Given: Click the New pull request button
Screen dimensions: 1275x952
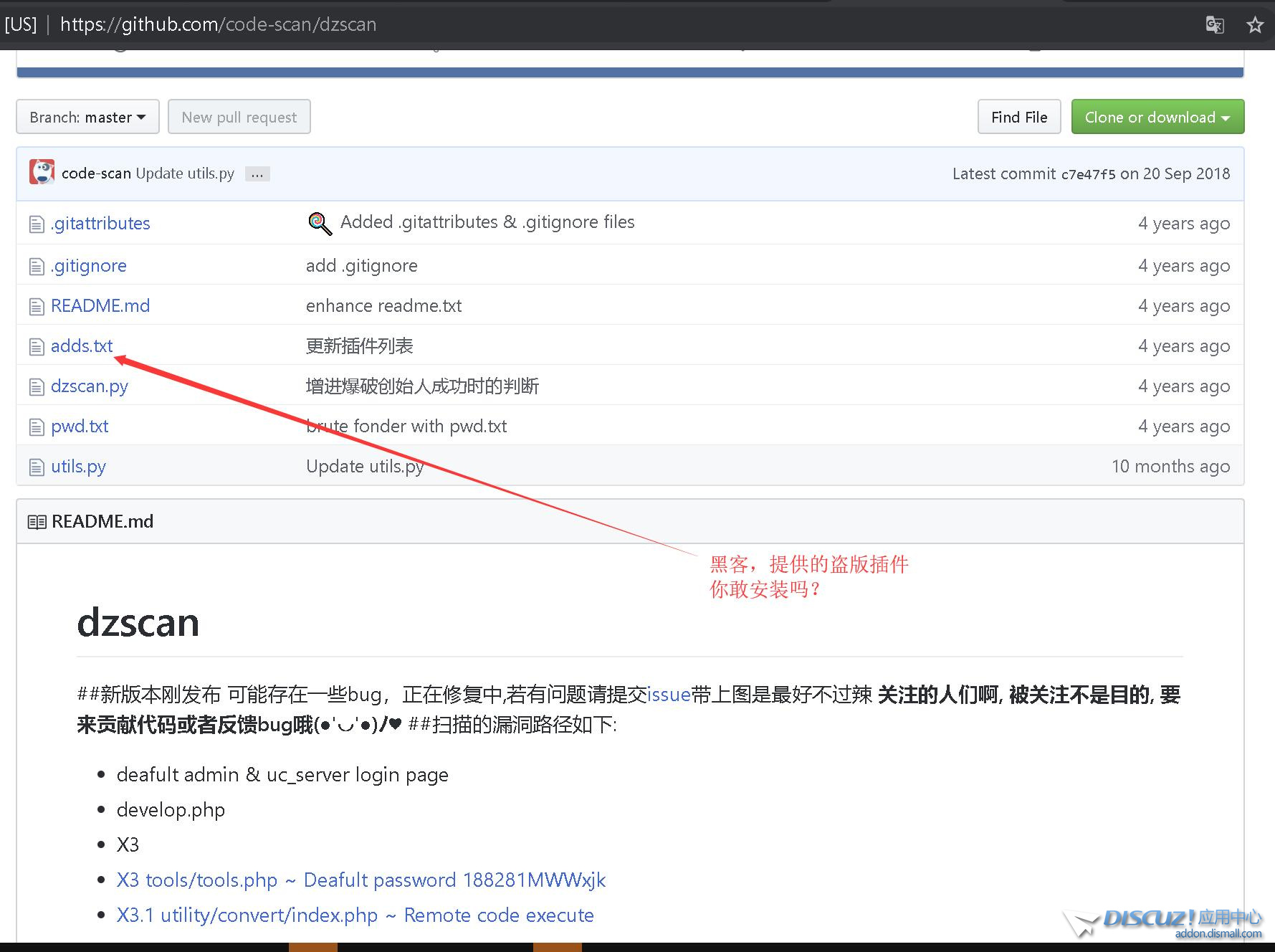Looking at the screenshot, I should (x=239, y=117).
